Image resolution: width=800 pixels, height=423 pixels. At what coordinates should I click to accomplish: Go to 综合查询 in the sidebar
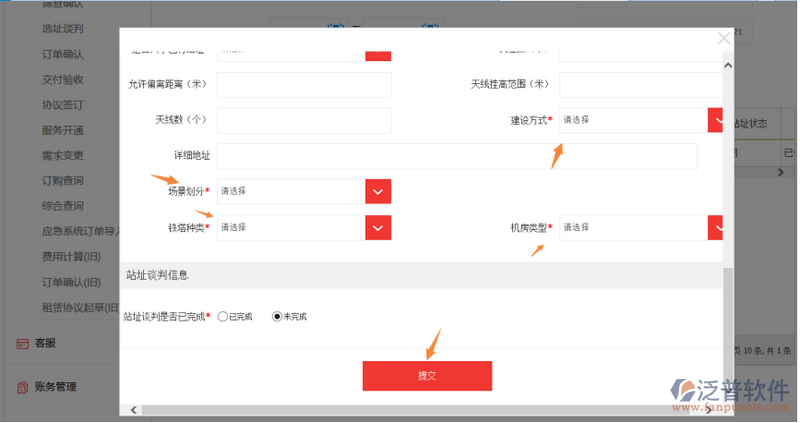(62, 206)
